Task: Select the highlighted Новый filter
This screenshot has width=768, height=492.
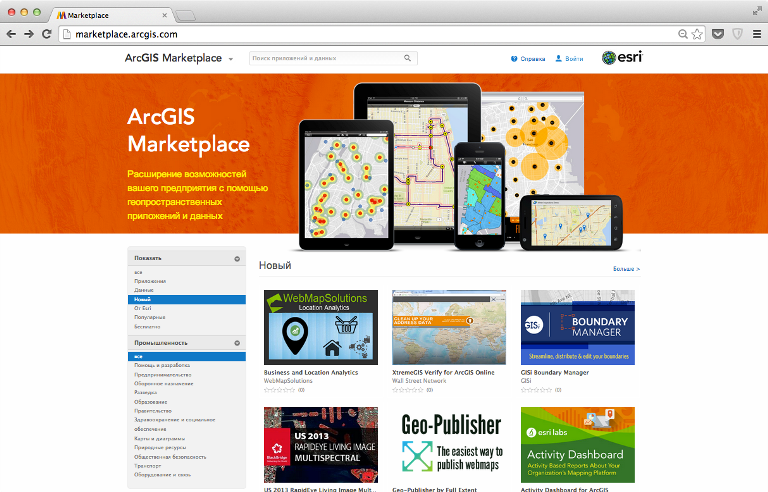Action: coord(187,299)
